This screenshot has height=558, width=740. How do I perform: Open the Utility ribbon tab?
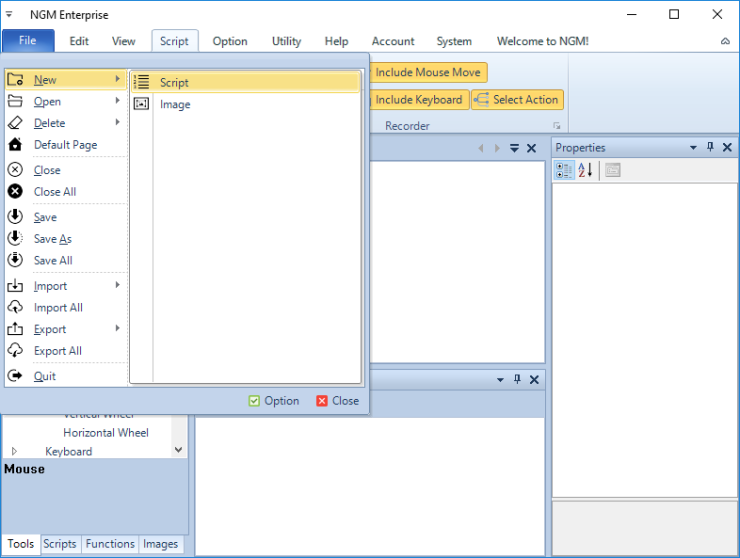click(x=286, y=42)
